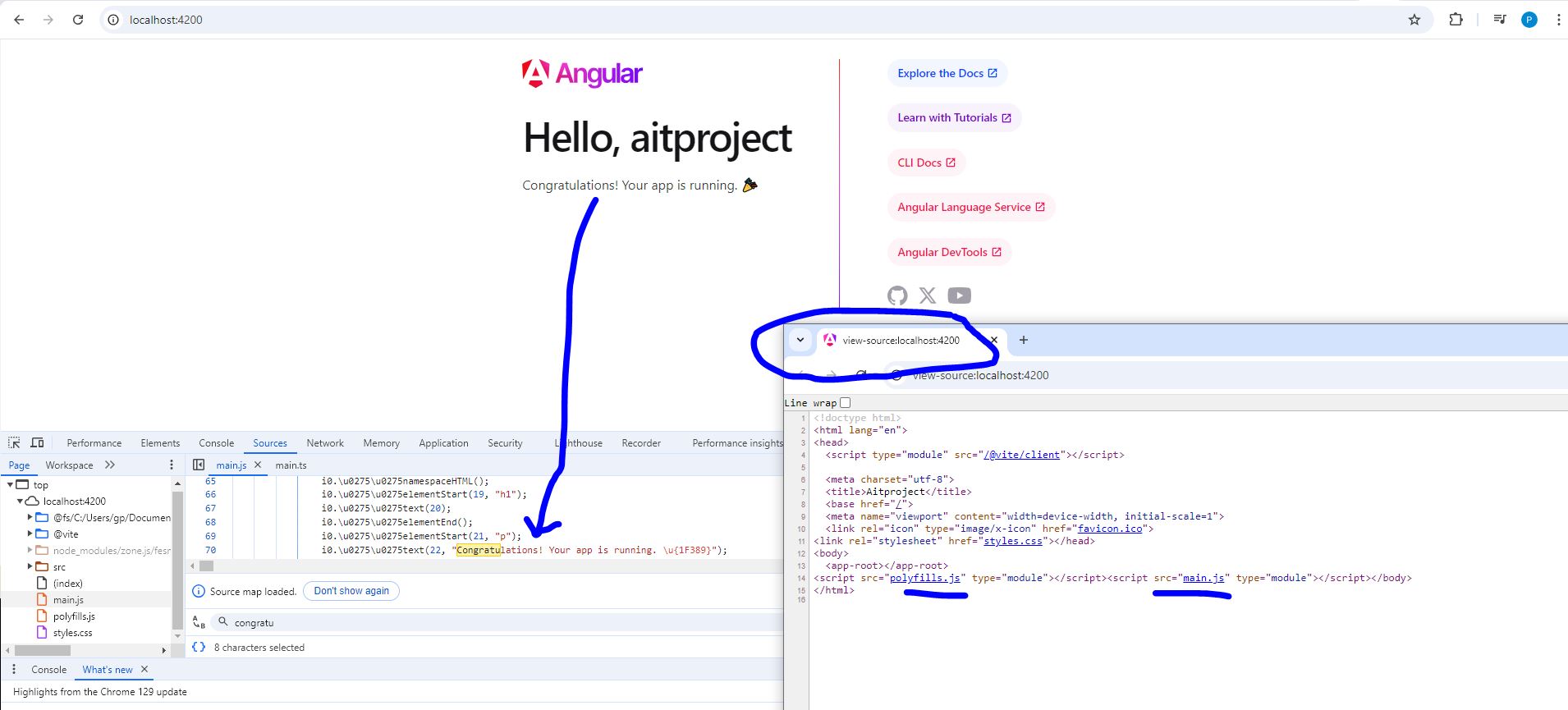Screen dimensions: 1568x710
Task: Select styles.css in the file tree
Action: (x=72, y=632)
